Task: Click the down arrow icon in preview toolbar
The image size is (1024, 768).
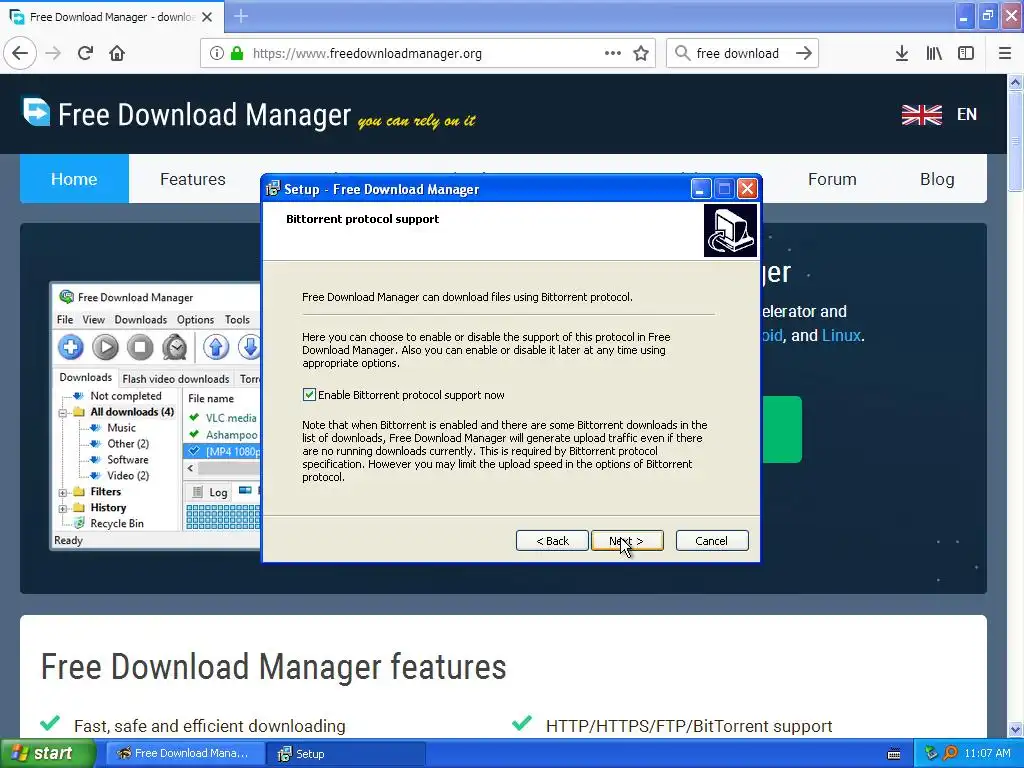Action: [249, 347]
